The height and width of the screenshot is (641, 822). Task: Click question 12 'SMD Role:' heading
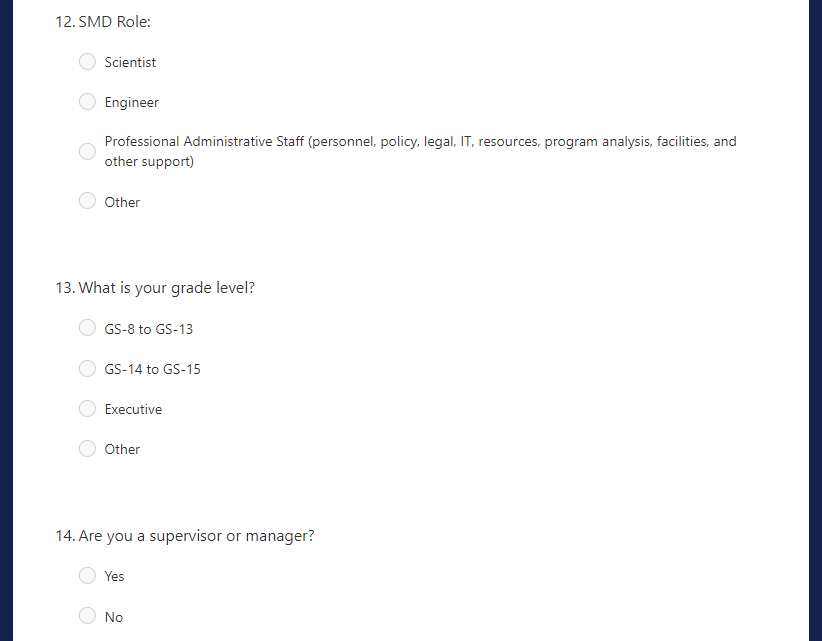pyautogui.click(x=103, y=22)
